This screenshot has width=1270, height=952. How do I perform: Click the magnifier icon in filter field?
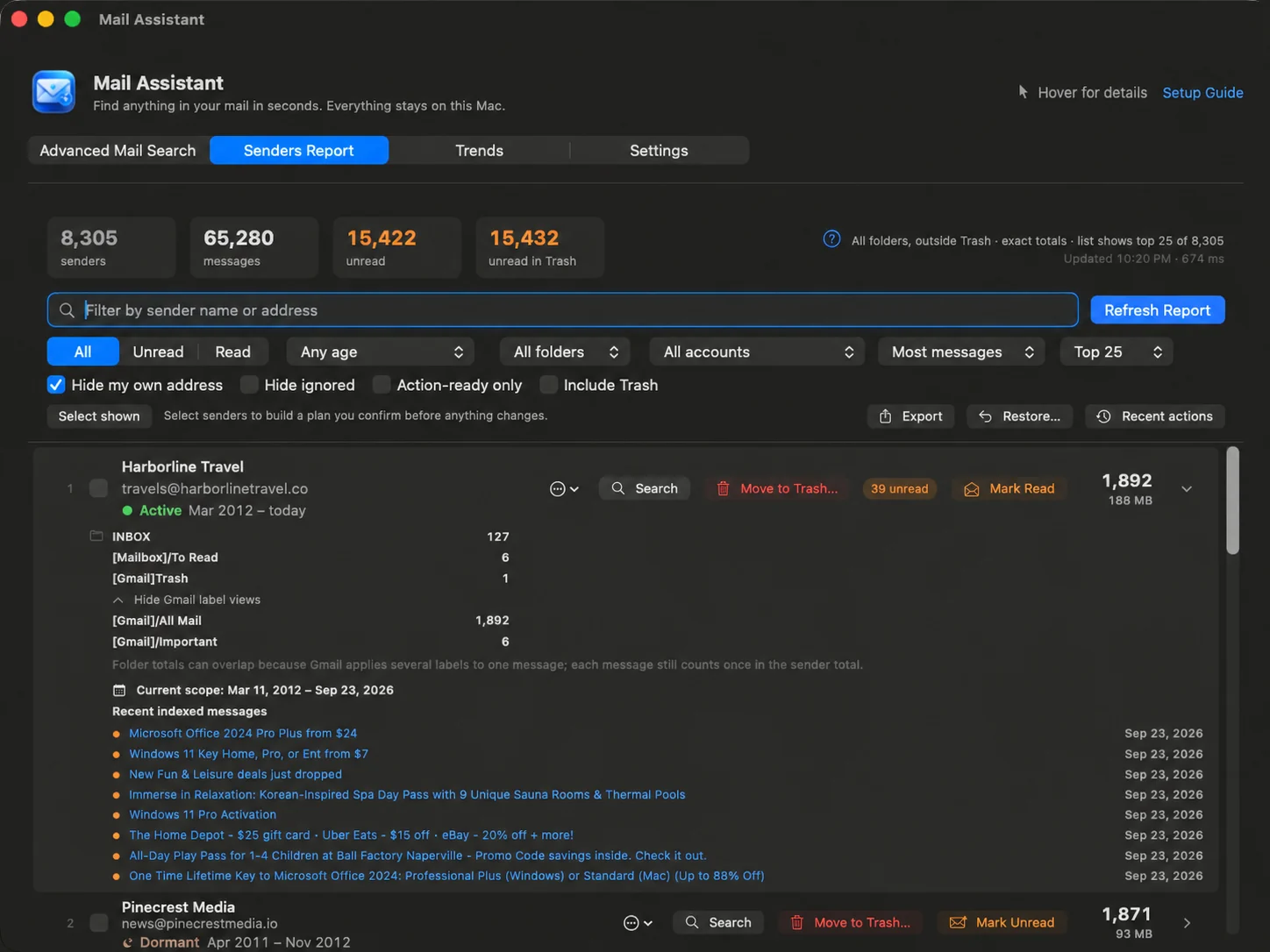[67, 310]
